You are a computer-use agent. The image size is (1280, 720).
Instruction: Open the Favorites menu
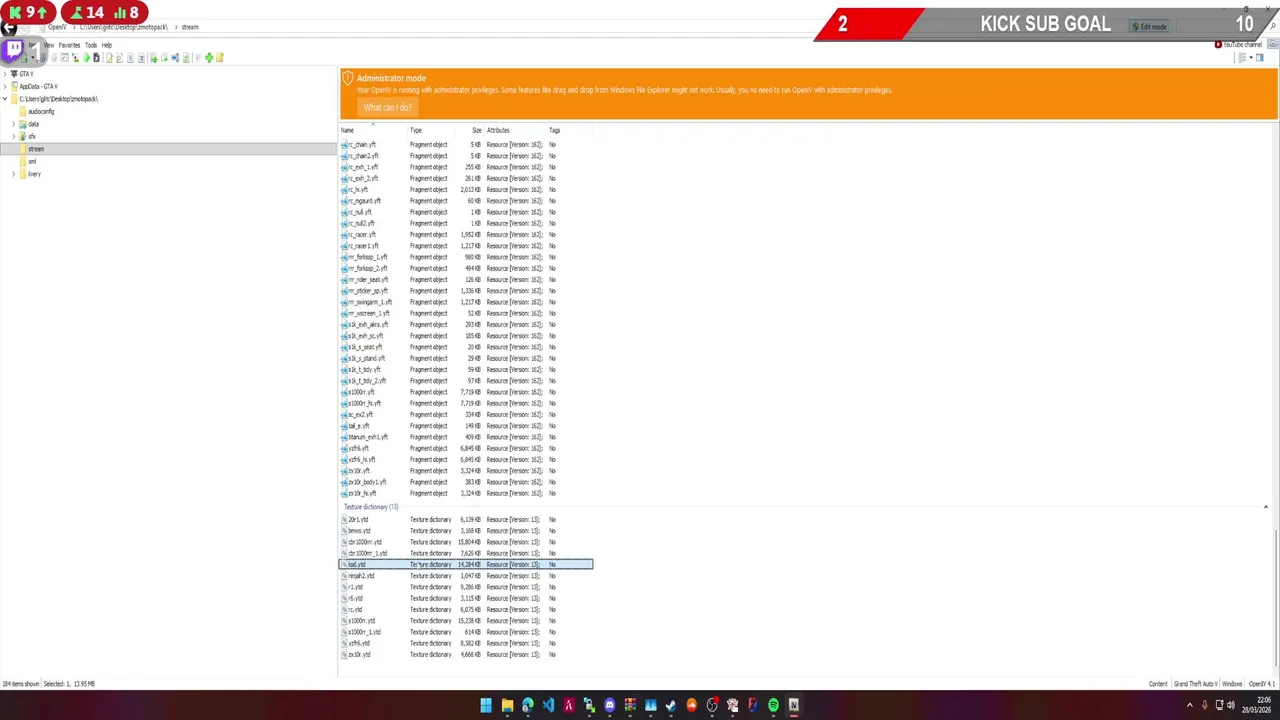(69, 45)
